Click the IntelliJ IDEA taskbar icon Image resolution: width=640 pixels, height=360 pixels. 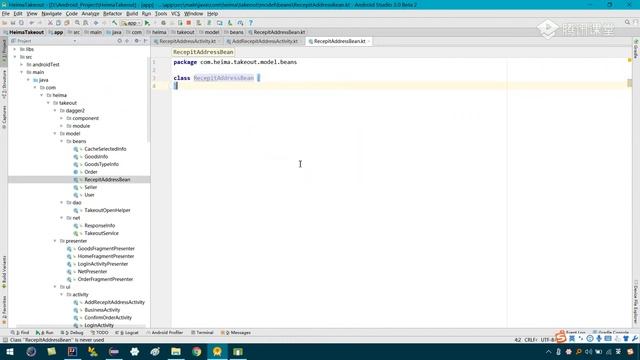pyautogui.click(x=72, y=351)
